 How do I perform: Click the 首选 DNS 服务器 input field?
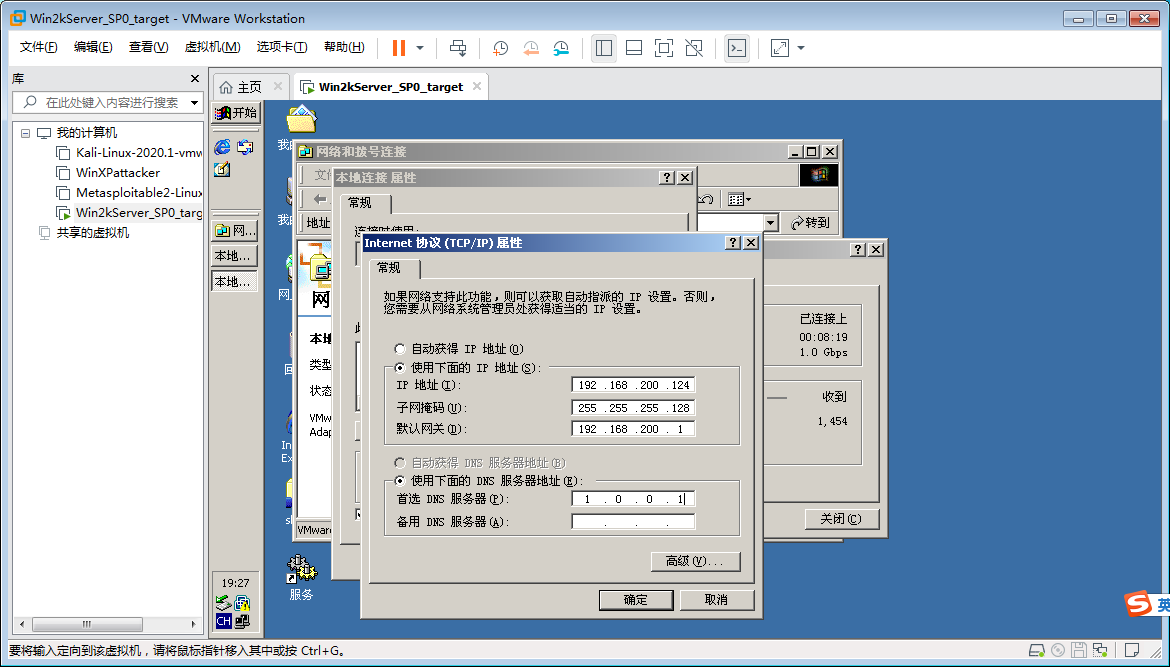pyautogui.click(x=633, y=499)
